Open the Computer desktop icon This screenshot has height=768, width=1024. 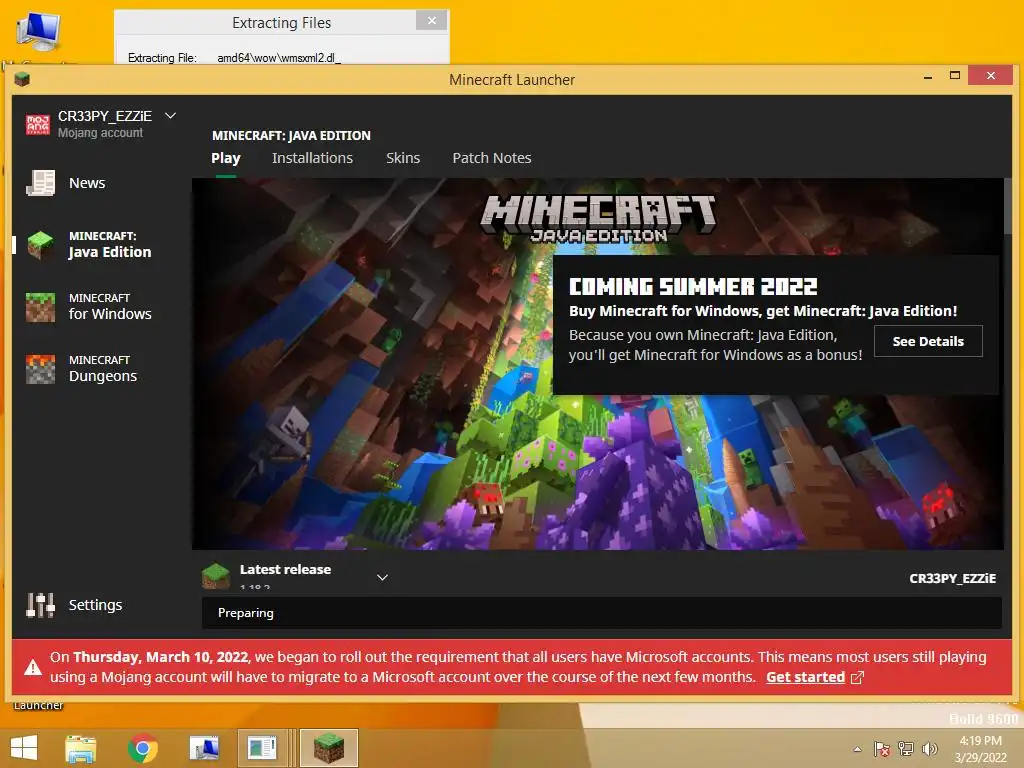tap(39, 31)
